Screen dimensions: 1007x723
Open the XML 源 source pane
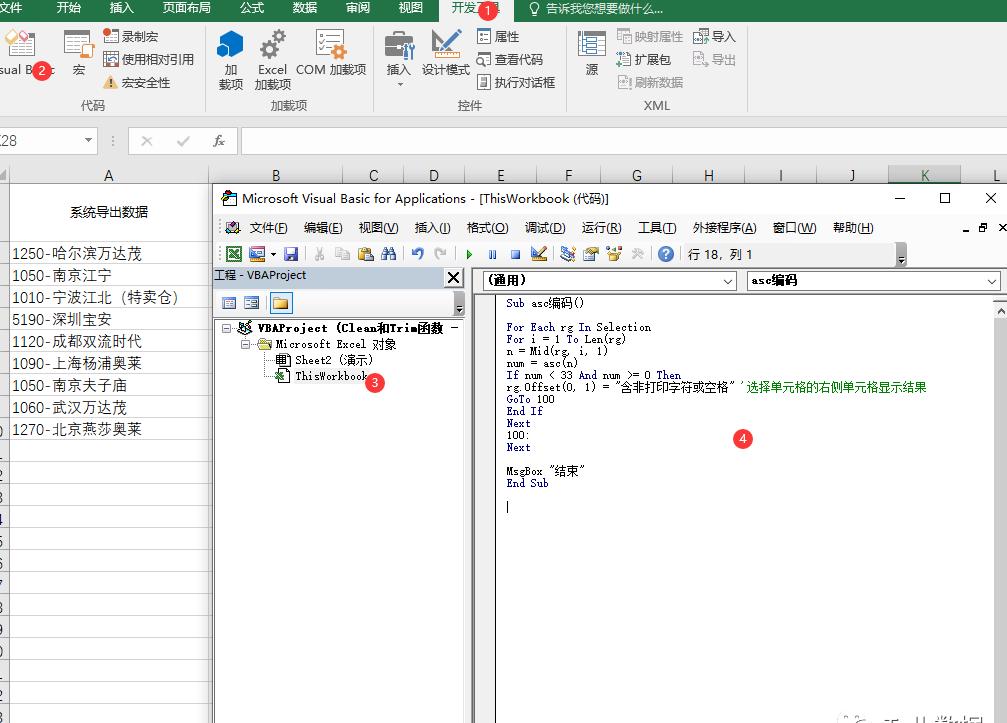[x=591, y=53]
